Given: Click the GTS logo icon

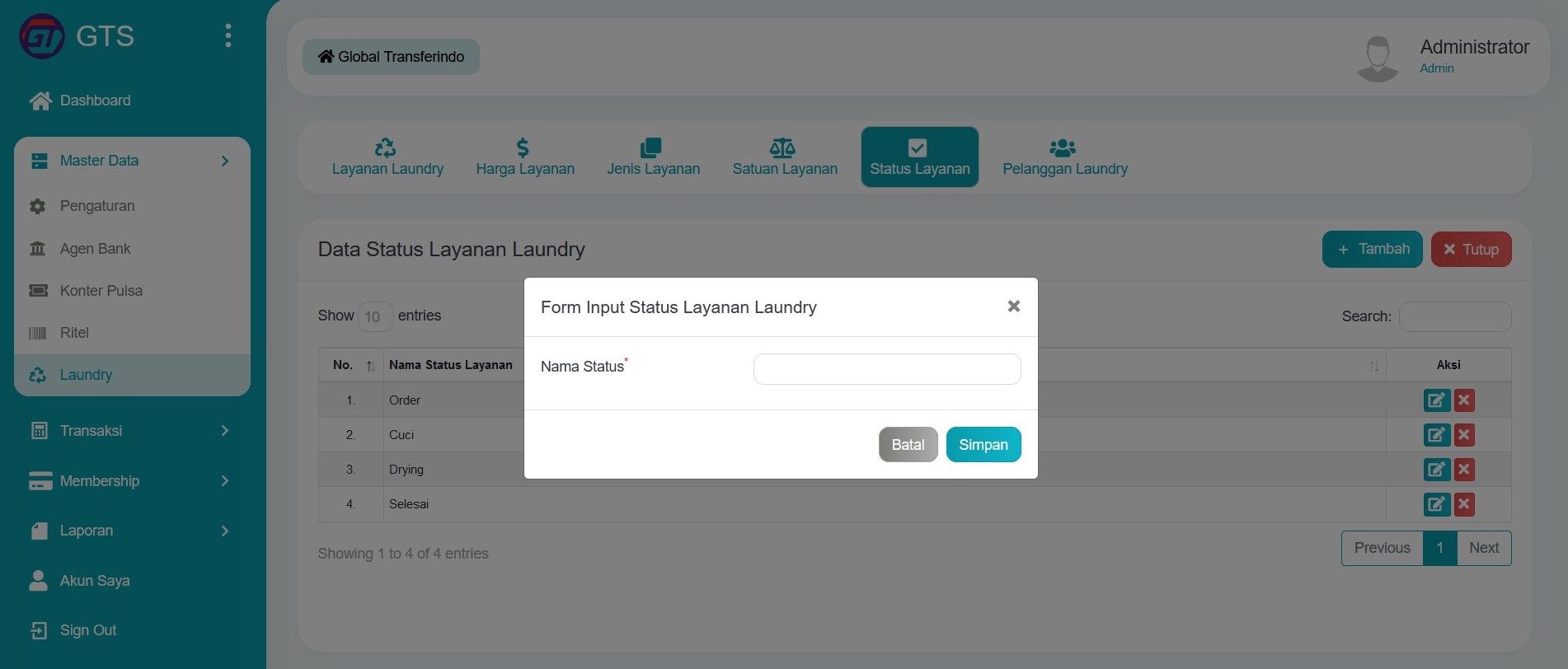Looking at the screenshot, I should click(x=42, y=36).
